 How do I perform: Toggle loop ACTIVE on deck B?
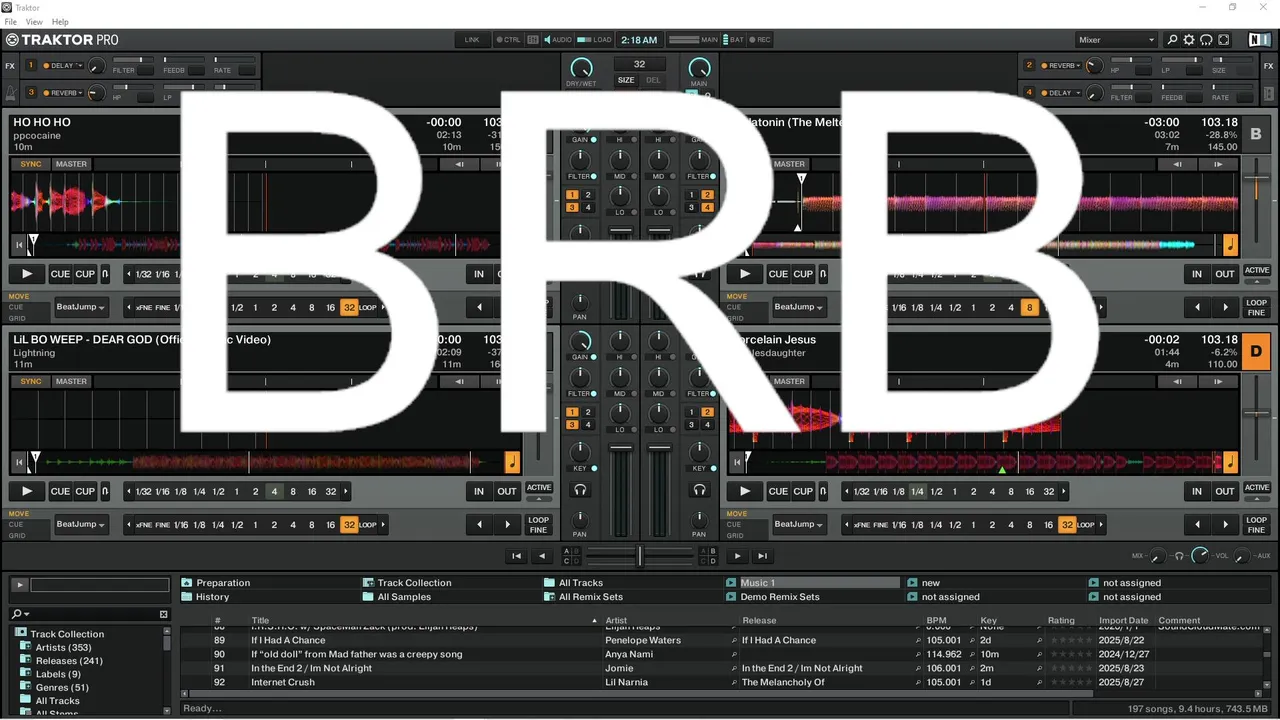click(x=1256, y=270)
